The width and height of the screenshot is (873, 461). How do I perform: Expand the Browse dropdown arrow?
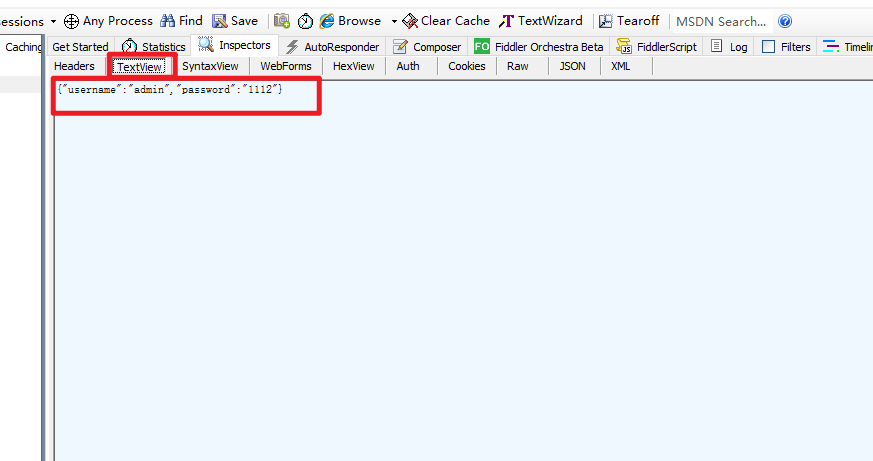(x=394, y=22)
